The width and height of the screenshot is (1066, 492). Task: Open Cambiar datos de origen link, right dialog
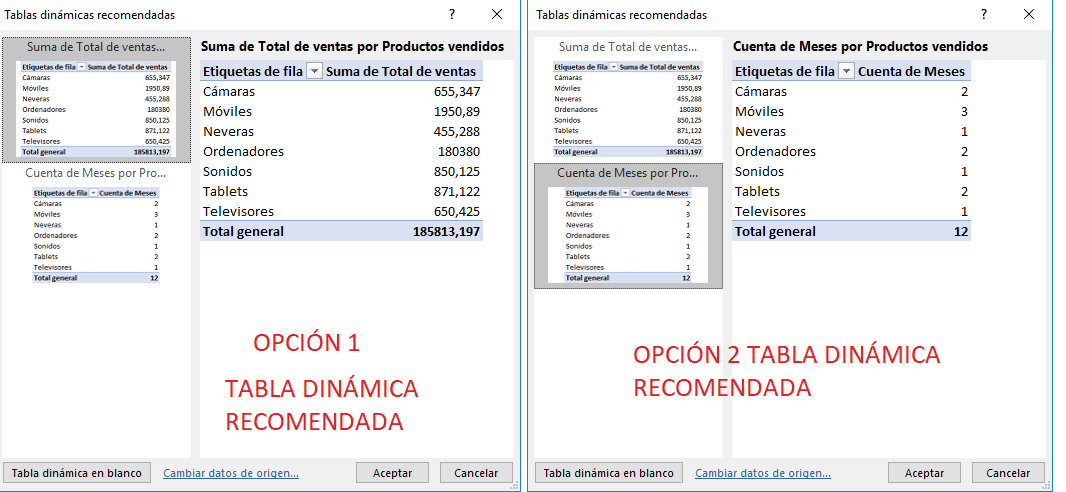click(x=763, y=473)
